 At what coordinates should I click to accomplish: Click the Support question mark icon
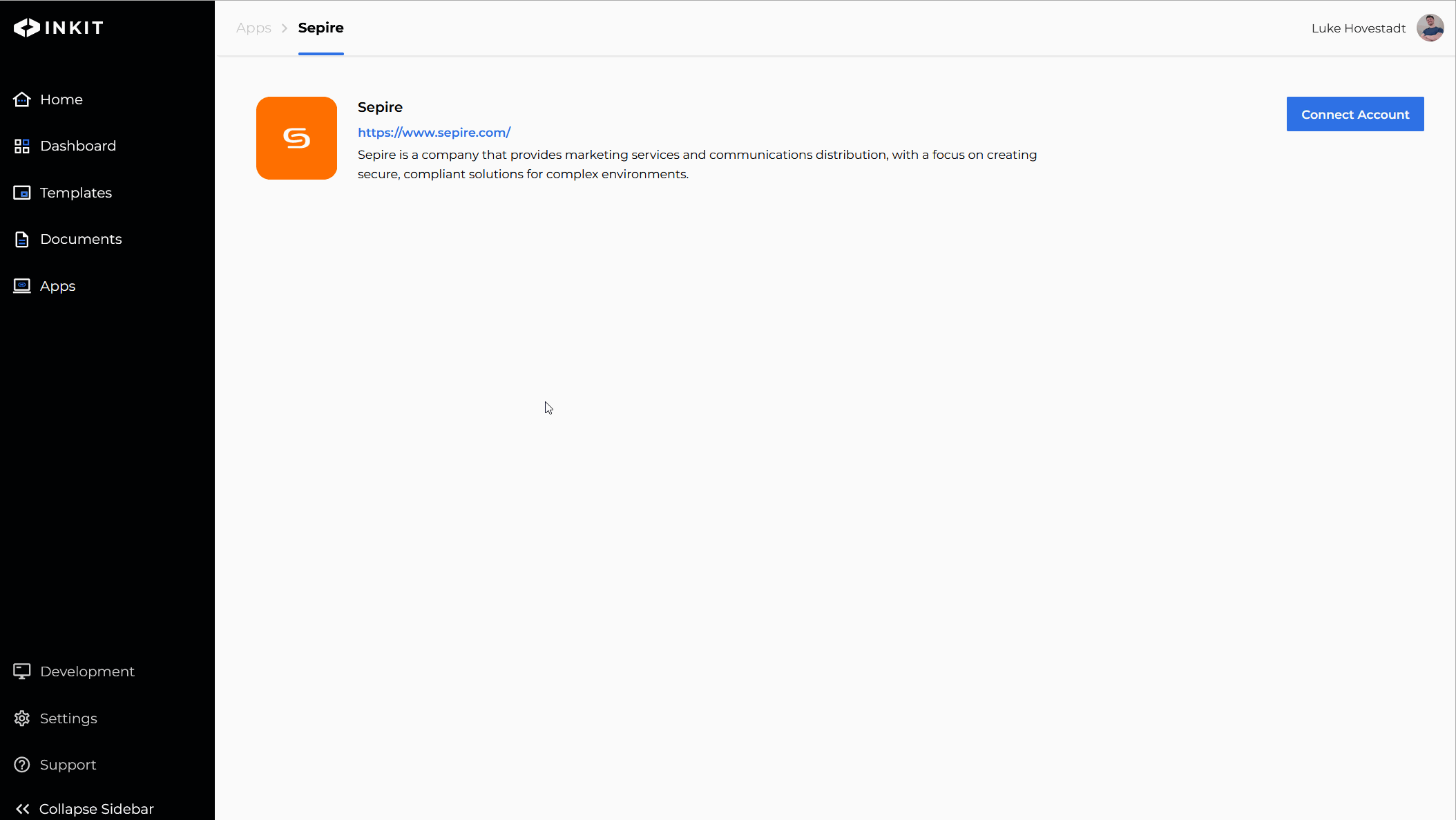(x=22, y=765)
